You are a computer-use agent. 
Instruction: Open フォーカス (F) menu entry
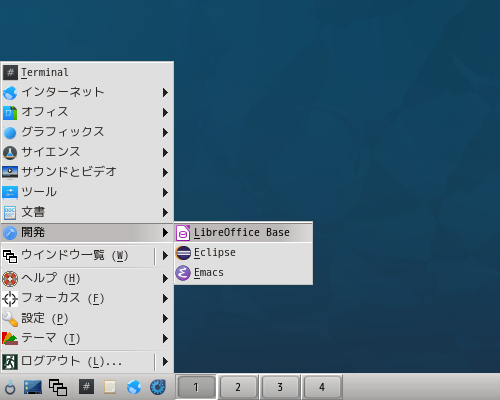[87, 298]
